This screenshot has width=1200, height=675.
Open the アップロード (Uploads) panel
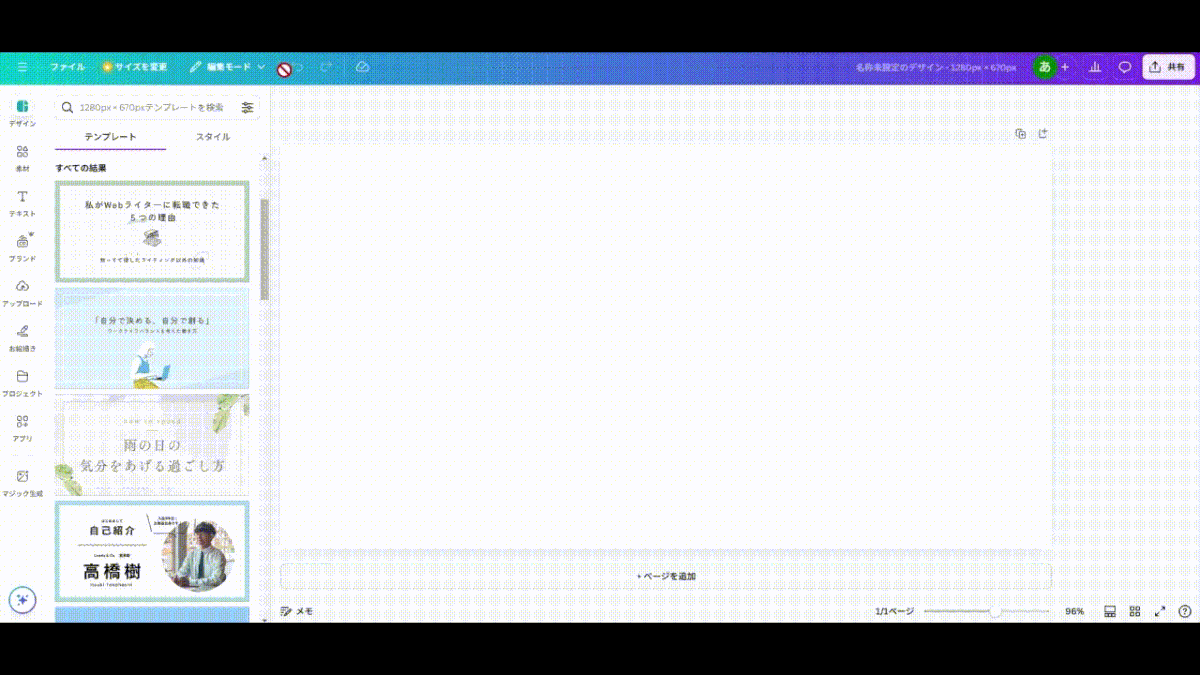22,291
